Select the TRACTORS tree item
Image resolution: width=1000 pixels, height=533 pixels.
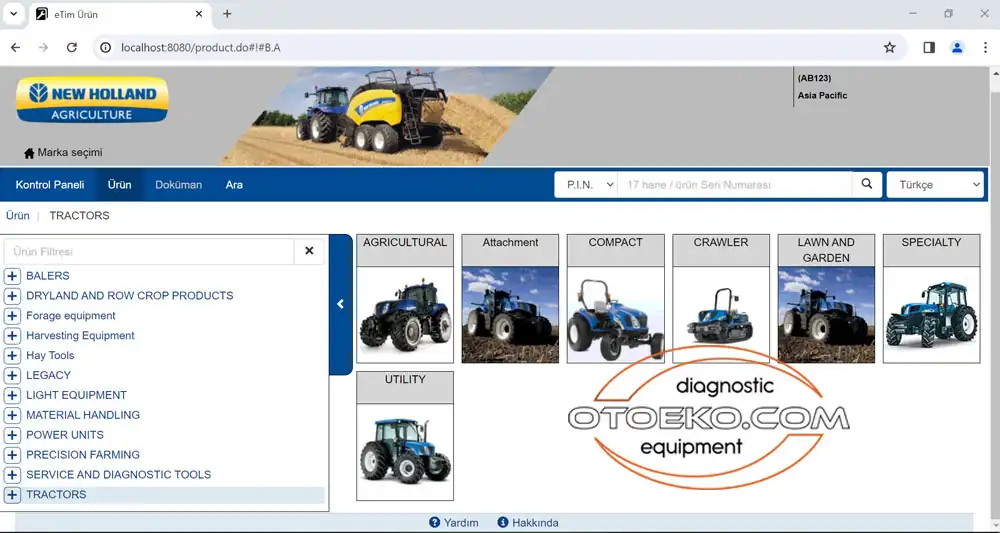tap(56, 495)
